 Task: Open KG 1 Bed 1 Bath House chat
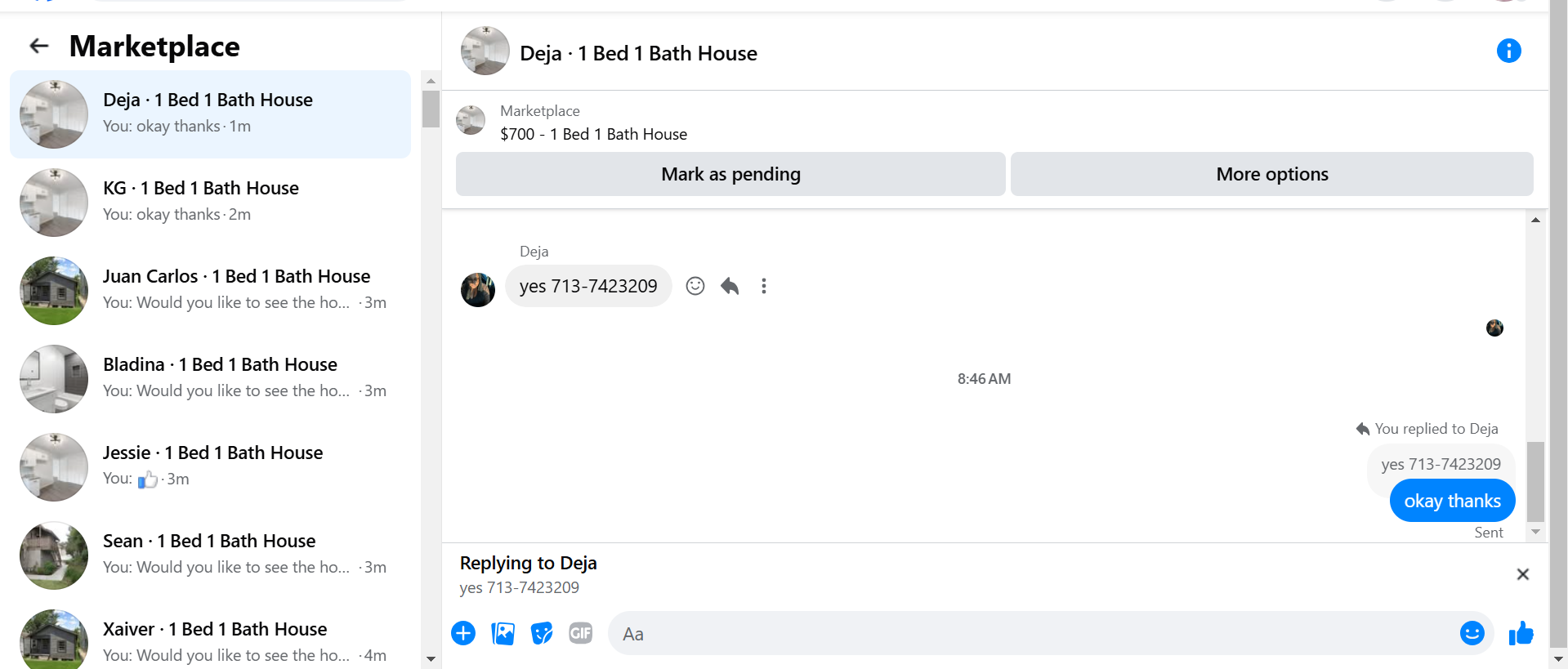[210, 202]
